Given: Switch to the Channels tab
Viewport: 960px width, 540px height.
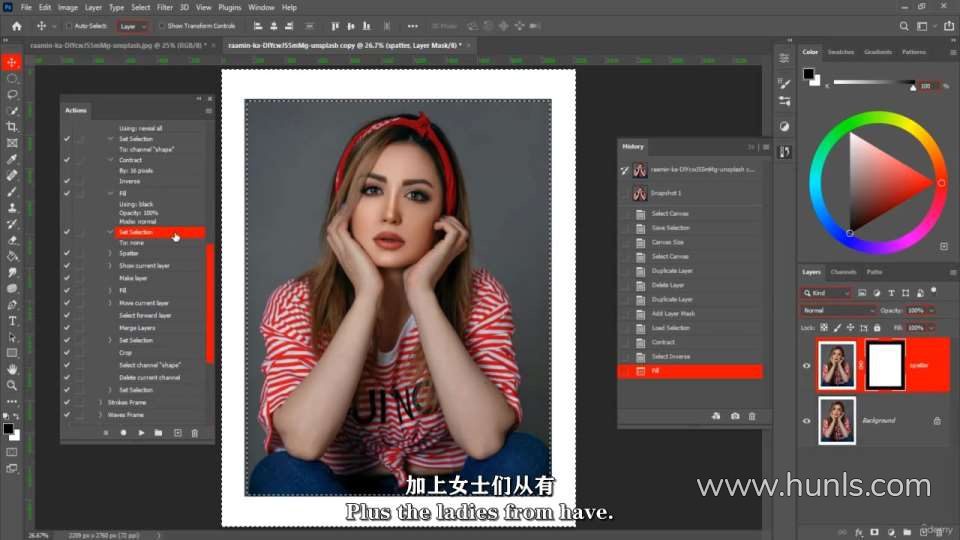Looking at the screenshot, I should point(843,272).
